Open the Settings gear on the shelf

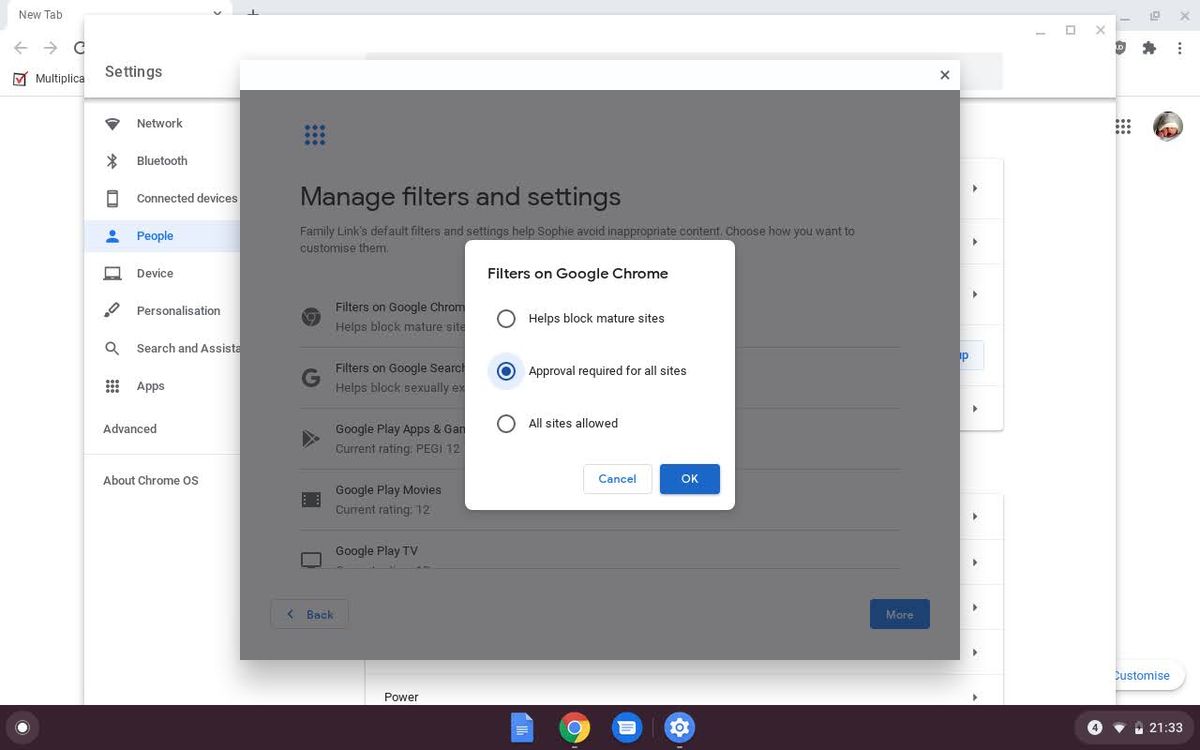[679, 727]
